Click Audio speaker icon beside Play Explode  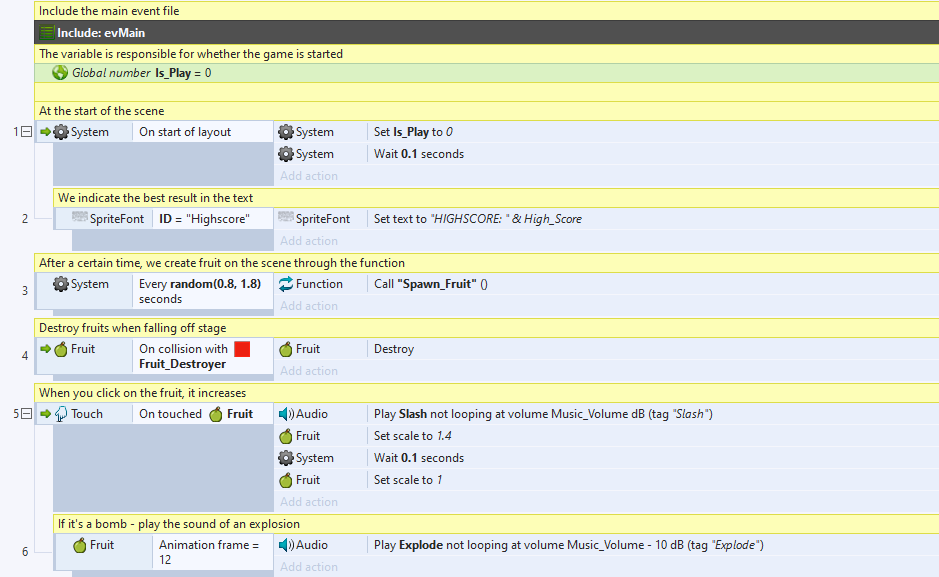pos(286,545)
